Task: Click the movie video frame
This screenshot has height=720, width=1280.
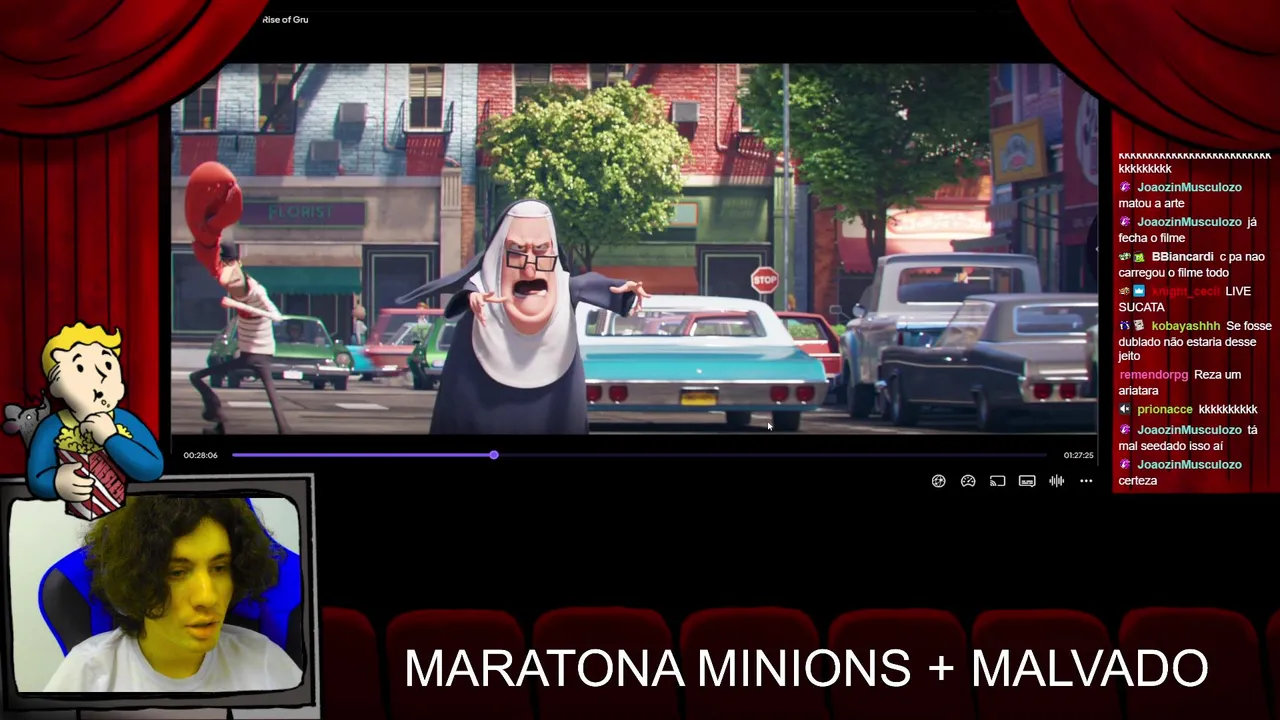Action: [634, 248]
